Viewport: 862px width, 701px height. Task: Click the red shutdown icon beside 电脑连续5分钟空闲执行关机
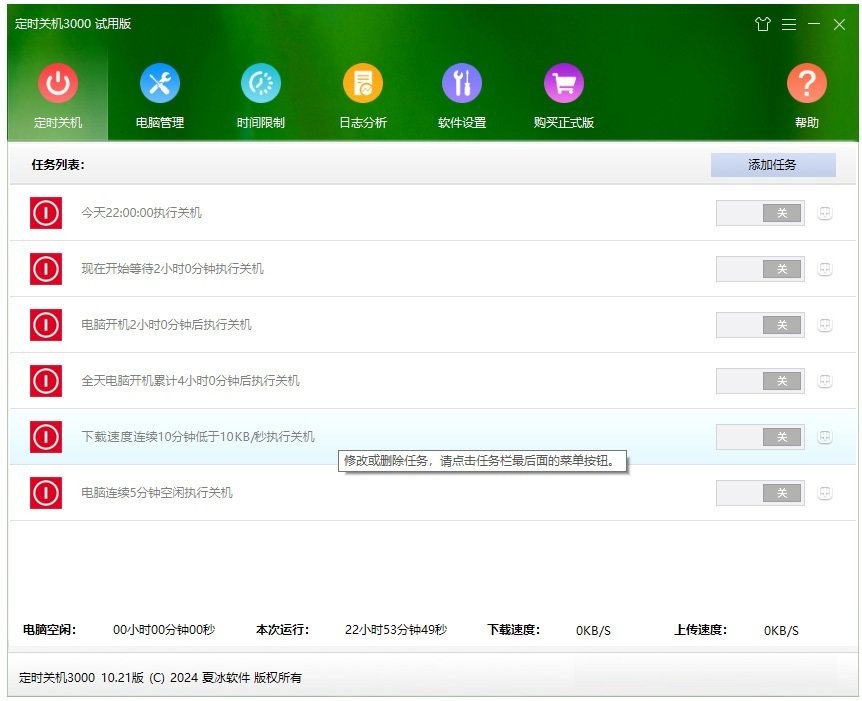45,493
